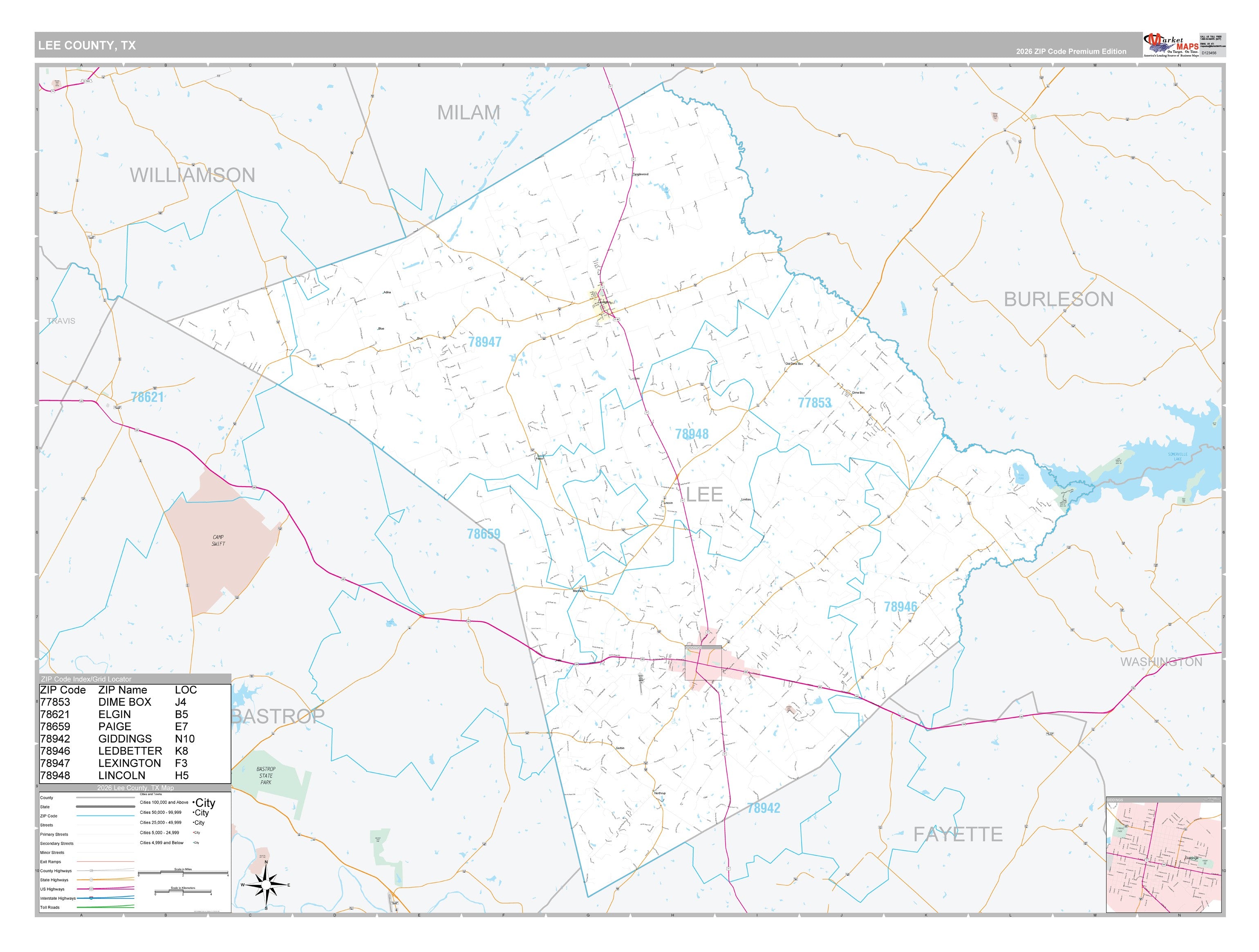Click the FAYETTE county label
Viewport: 1259px width, 952px height.
(x=958, y=834)
